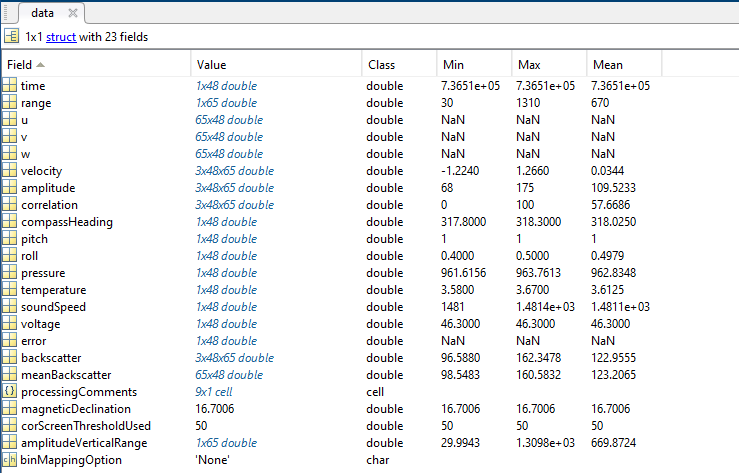739x473 pixels.
Task: Click the Value column header
Action: (277, 65)
